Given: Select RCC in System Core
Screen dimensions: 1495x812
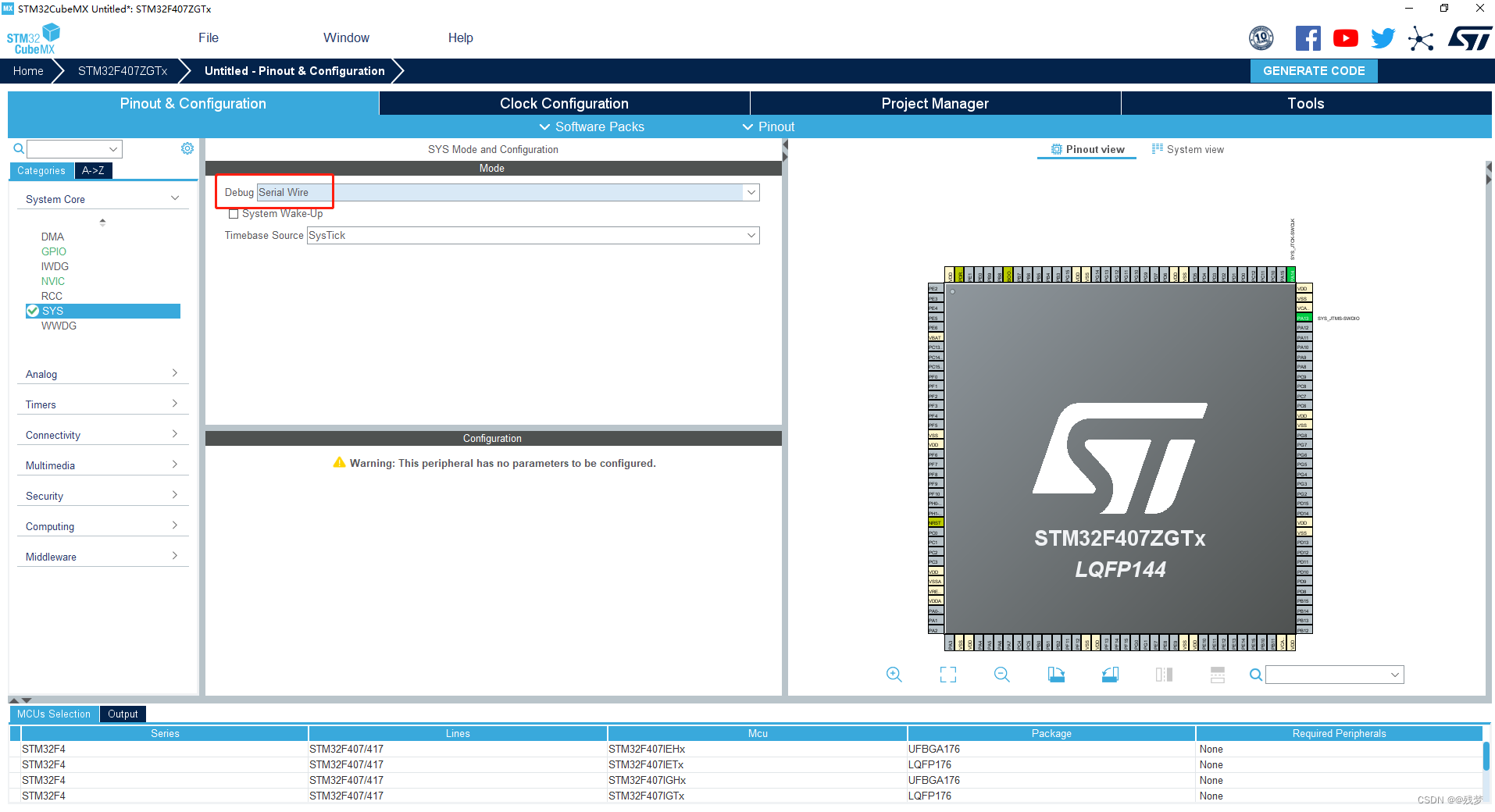Looking at the screenshot, I should point(52,296).
